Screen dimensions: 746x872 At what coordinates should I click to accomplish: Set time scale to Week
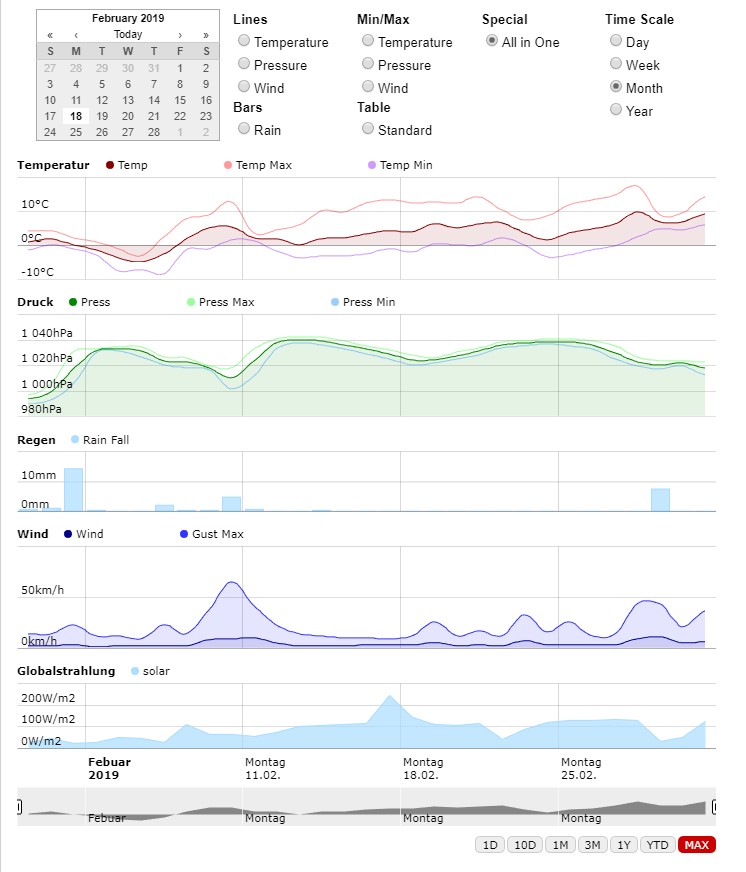pos(616,63)
